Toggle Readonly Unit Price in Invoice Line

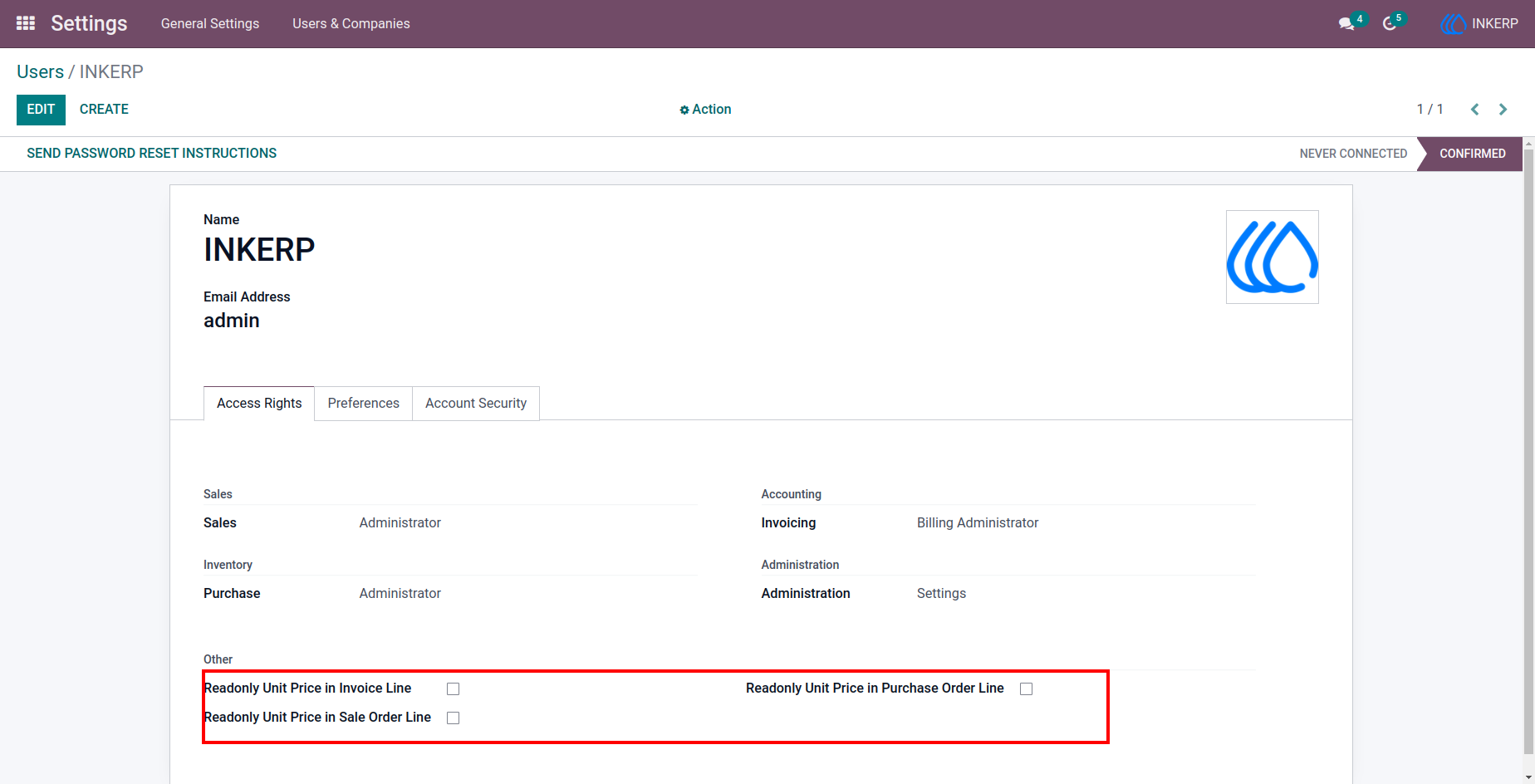pyautogui.click(x=453, y=688)
